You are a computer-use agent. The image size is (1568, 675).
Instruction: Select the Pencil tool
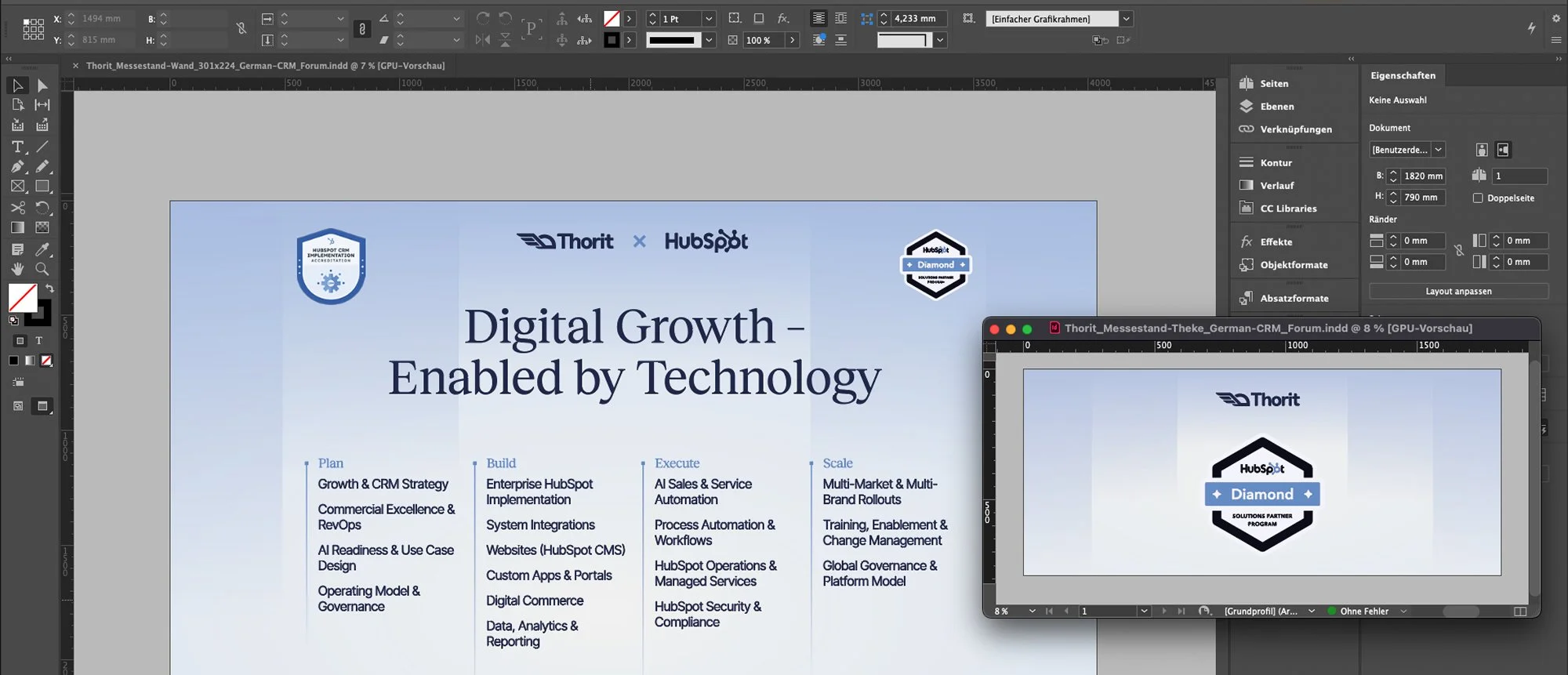pyautogui.click(x=42, y=166)
